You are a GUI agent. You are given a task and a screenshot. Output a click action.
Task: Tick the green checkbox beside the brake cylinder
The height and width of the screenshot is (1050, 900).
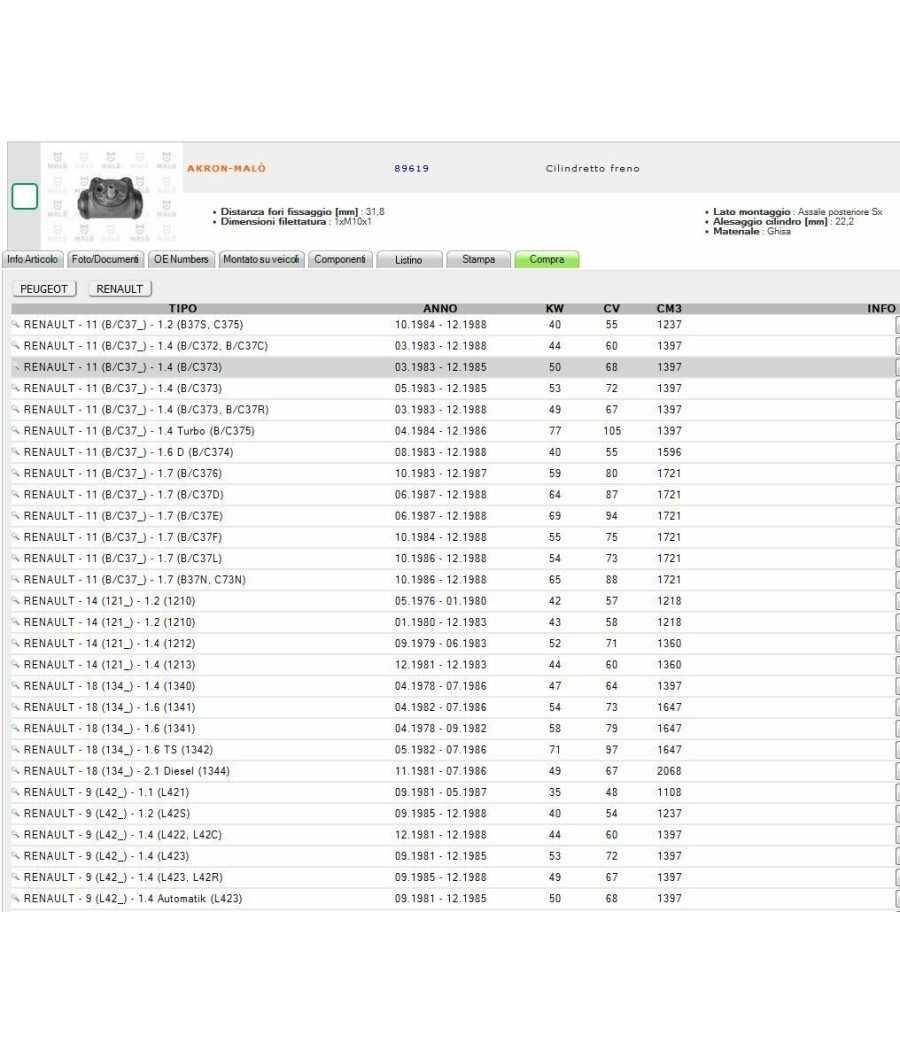pyautogui.click(x=25, y=196)
